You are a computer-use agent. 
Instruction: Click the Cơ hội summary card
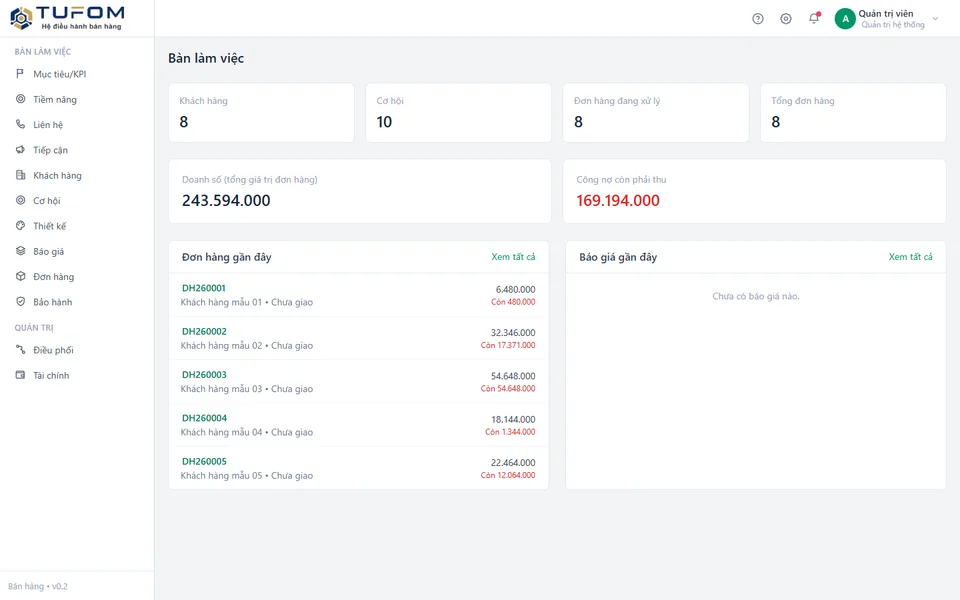[459, 113]
